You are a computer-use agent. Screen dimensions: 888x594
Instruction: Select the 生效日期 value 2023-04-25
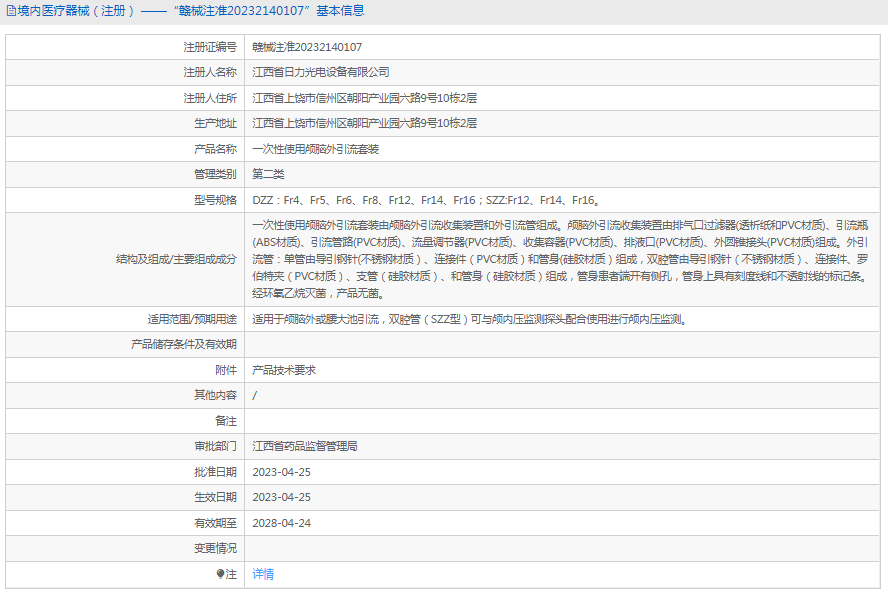point(281,497)
